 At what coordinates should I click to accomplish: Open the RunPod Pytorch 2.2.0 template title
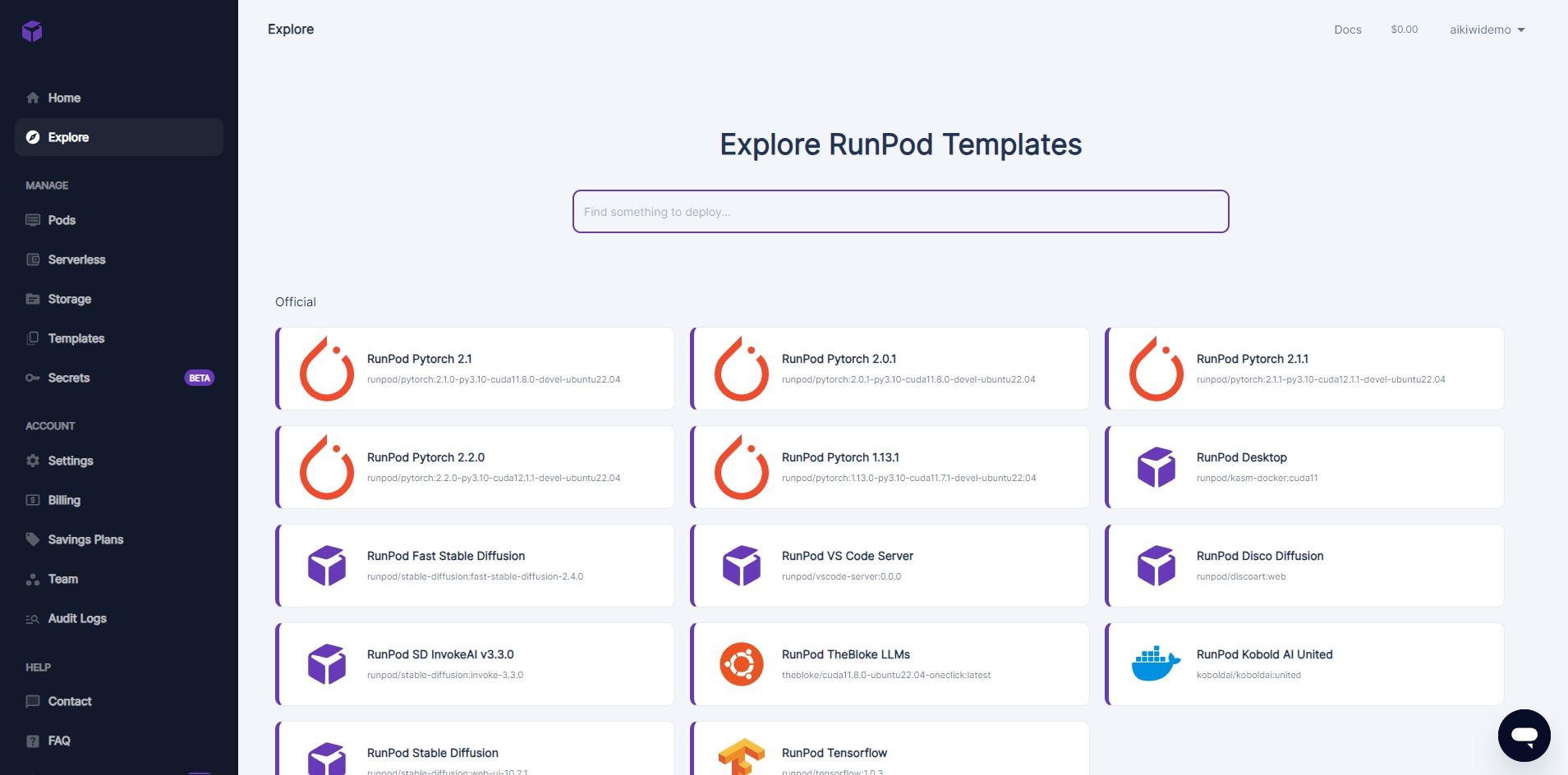pyautogui.click(x=425, y=457)
